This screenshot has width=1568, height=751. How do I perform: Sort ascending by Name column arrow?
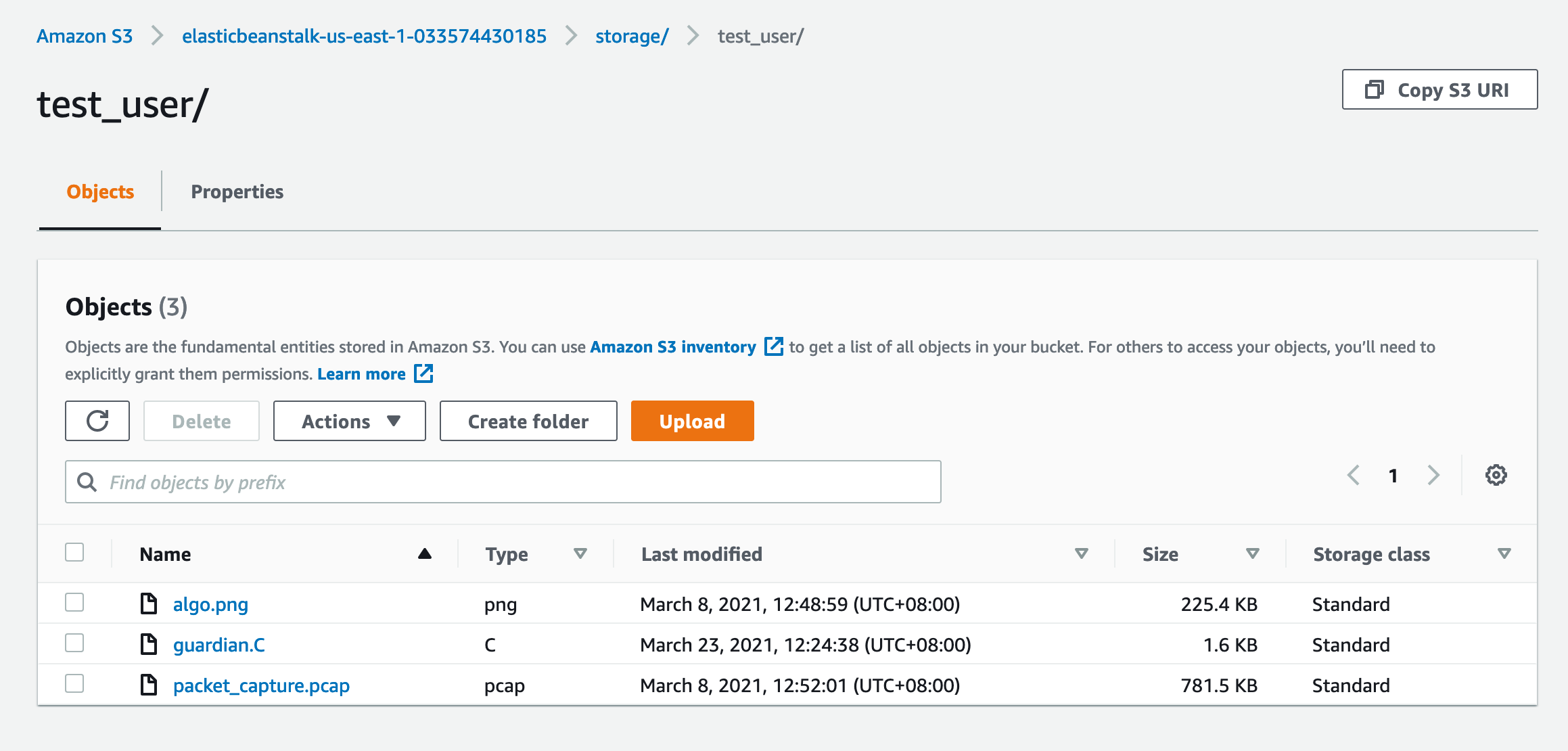coord(425,553)
